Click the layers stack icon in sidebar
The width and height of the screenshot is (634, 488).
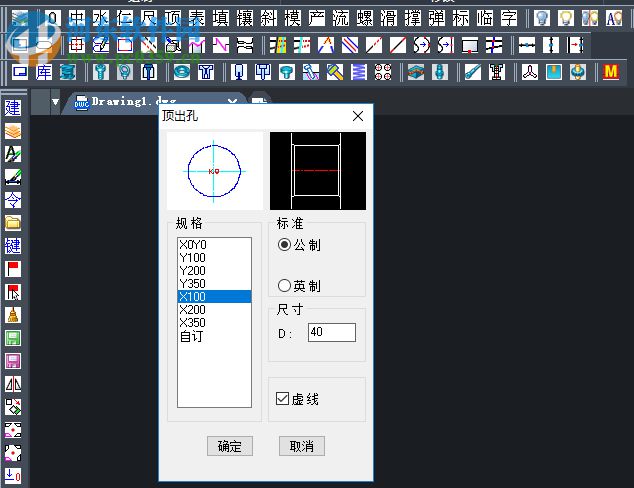pyautogui.click(x=13, y=131)
